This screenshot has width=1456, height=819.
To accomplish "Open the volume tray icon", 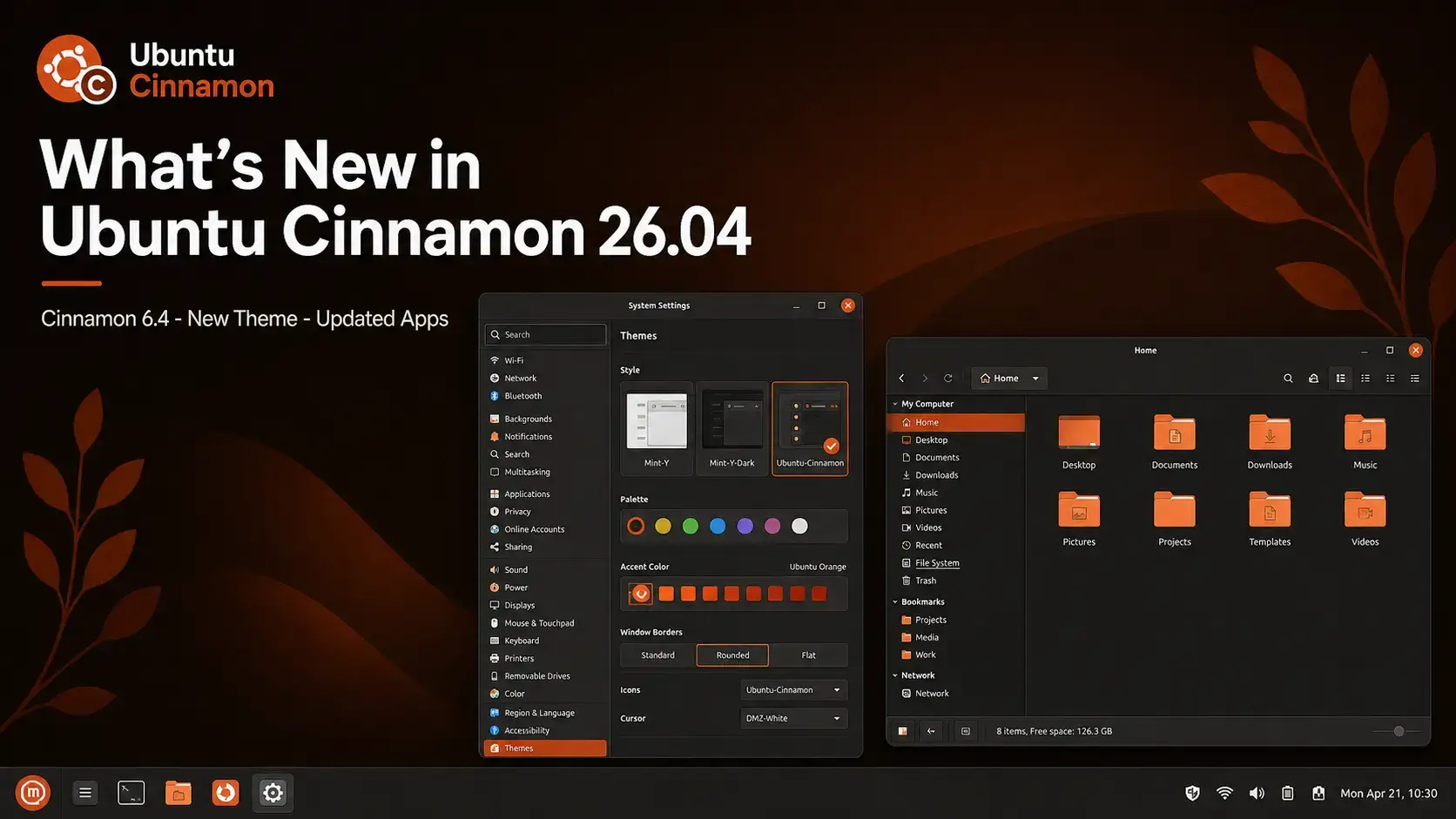I will tap(1257, 793).
